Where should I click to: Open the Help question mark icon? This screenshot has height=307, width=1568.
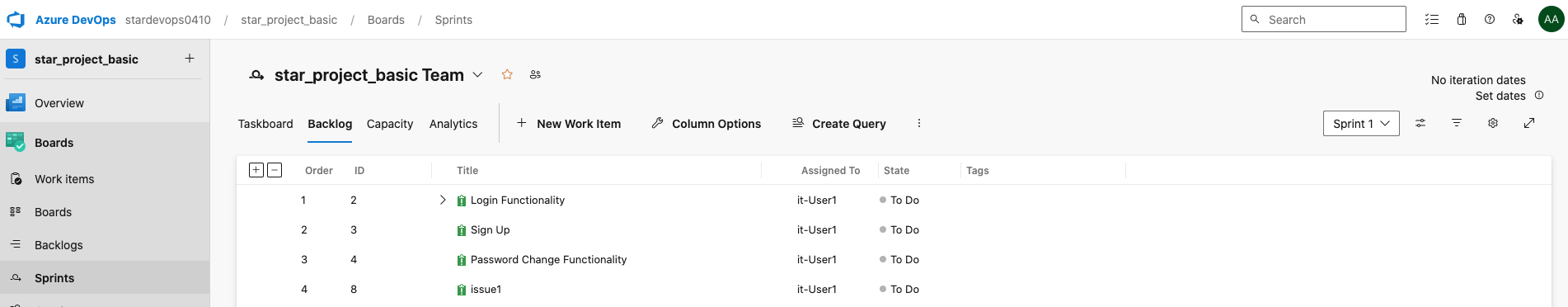click(x=1490, y=19)
